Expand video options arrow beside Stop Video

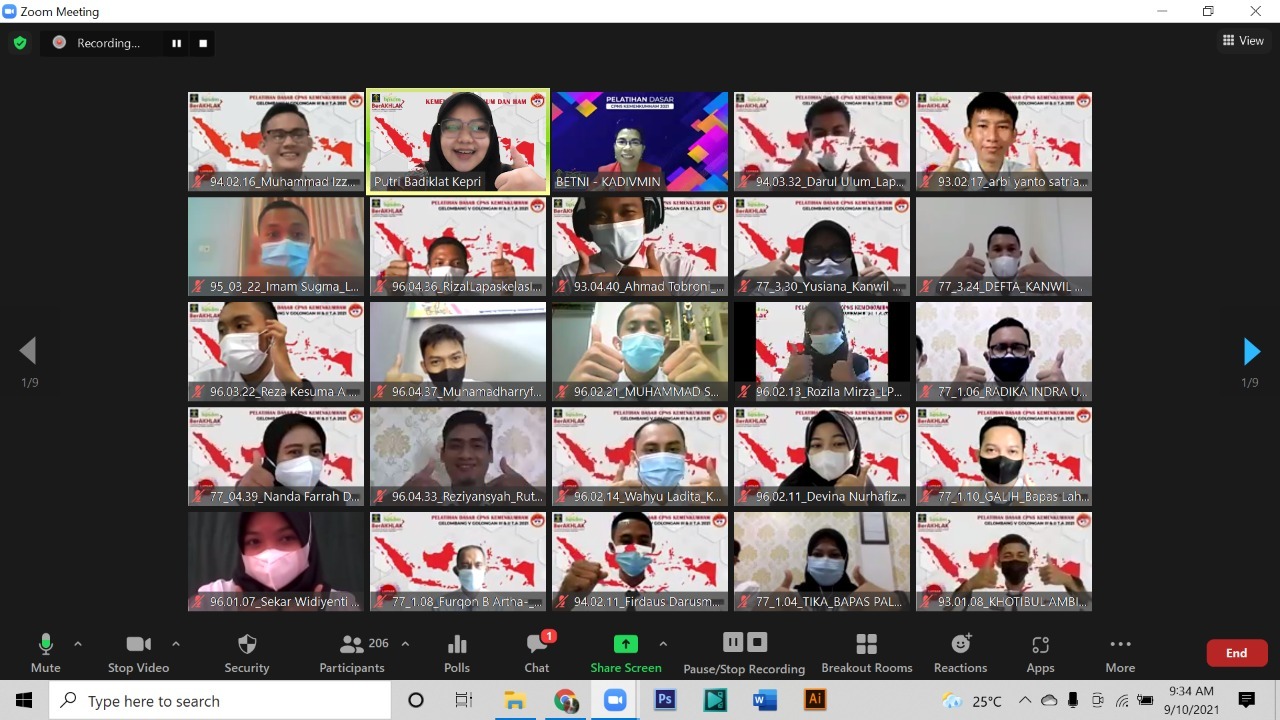coord(176,644)
